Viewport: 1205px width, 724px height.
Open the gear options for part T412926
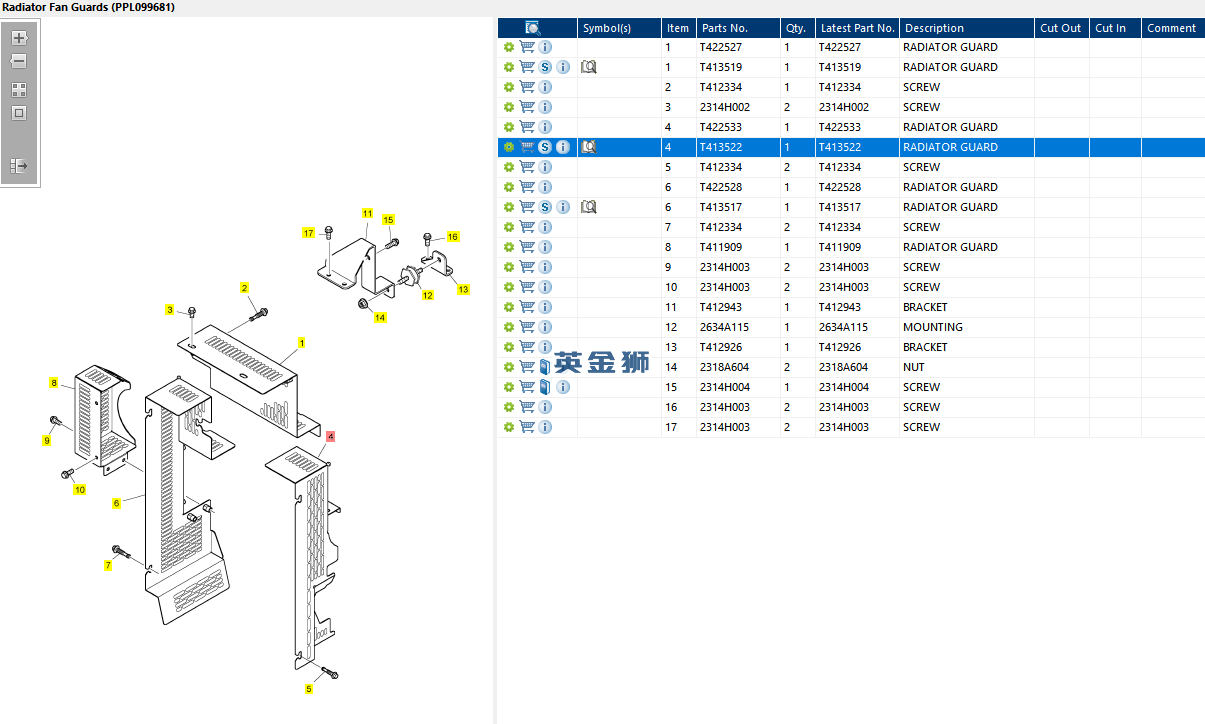[x=509, y=347]
